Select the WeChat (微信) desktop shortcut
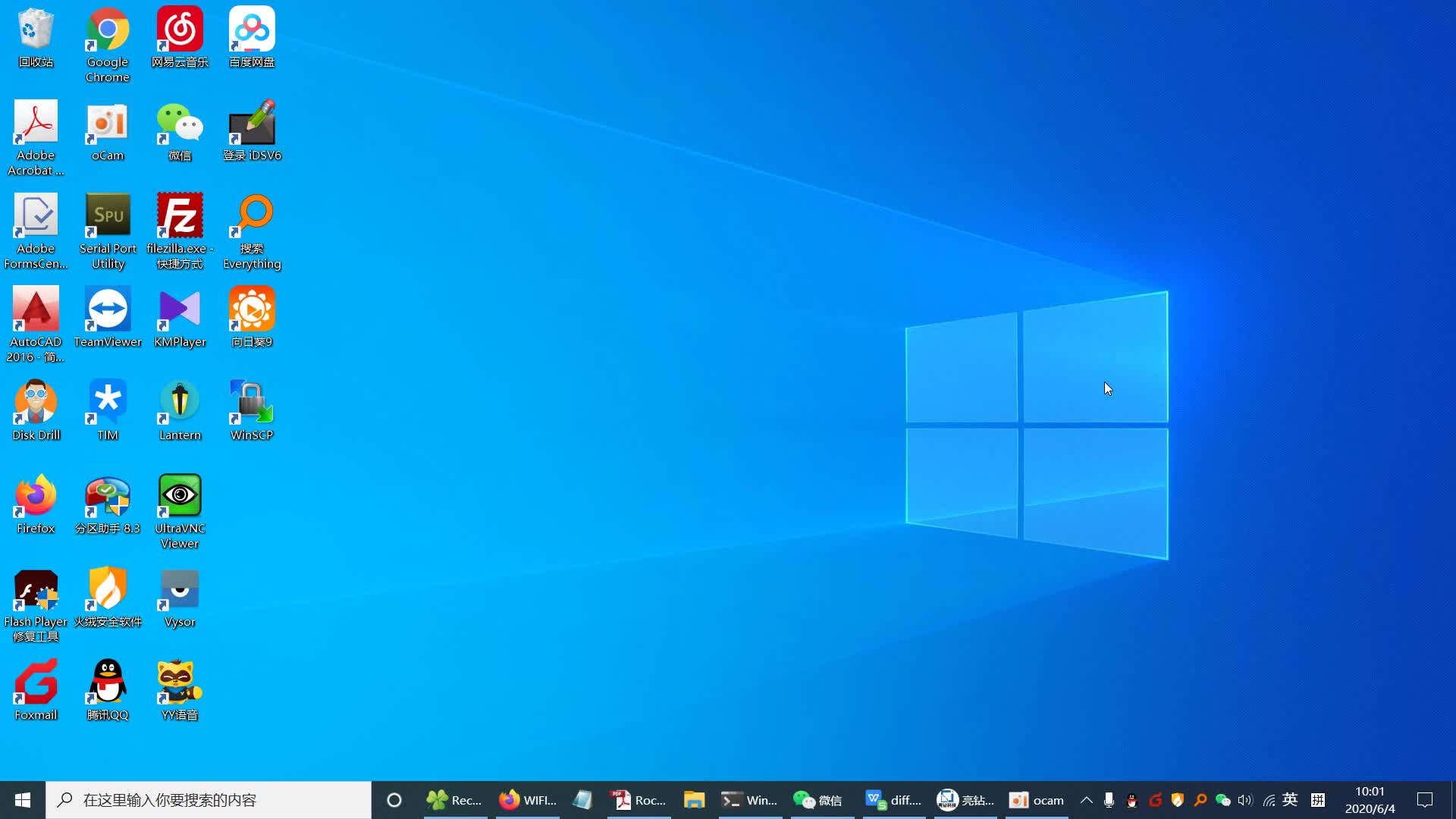This screenshot has width=1456, height=819. tap(180, 130)
